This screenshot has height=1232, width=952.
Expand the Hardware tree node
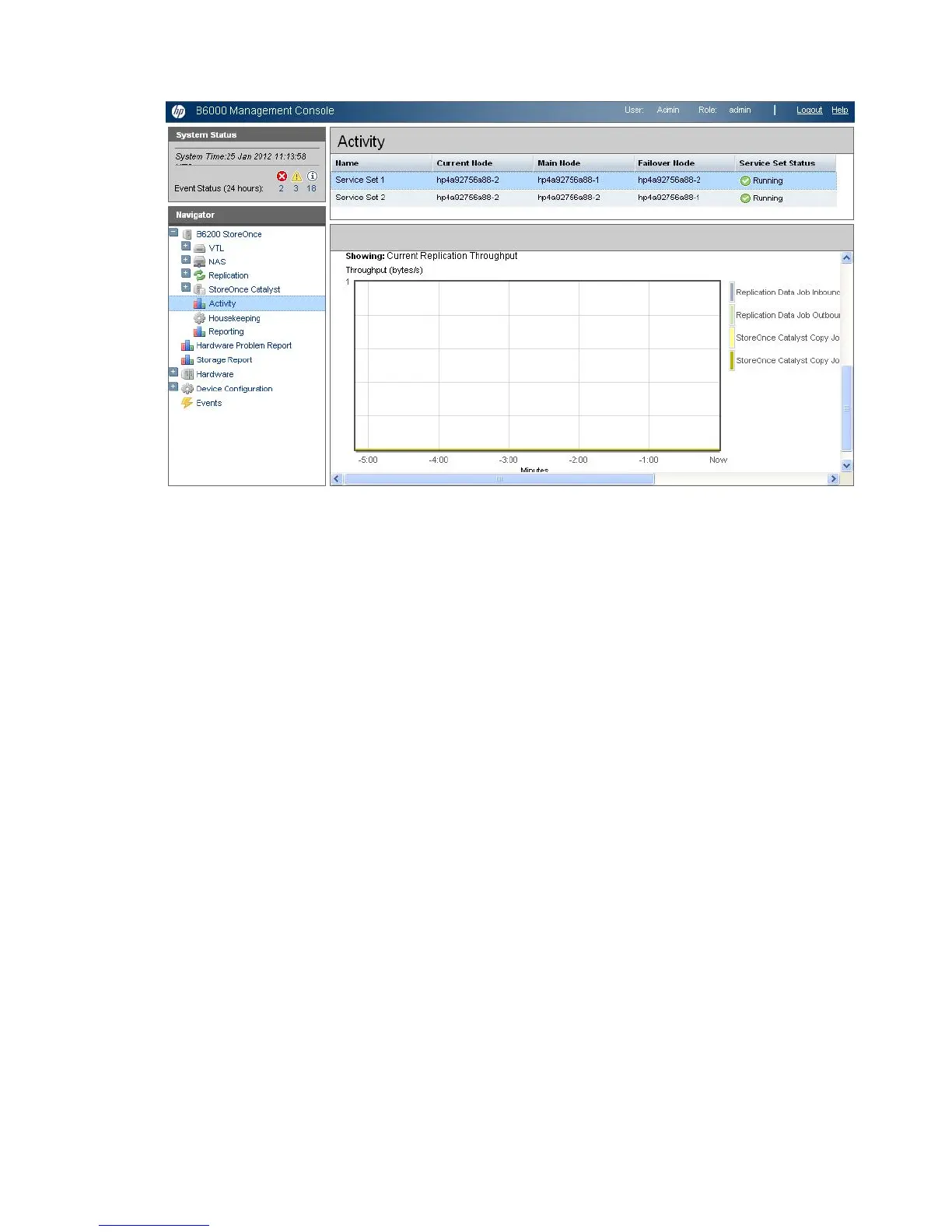tap(173, 372)
